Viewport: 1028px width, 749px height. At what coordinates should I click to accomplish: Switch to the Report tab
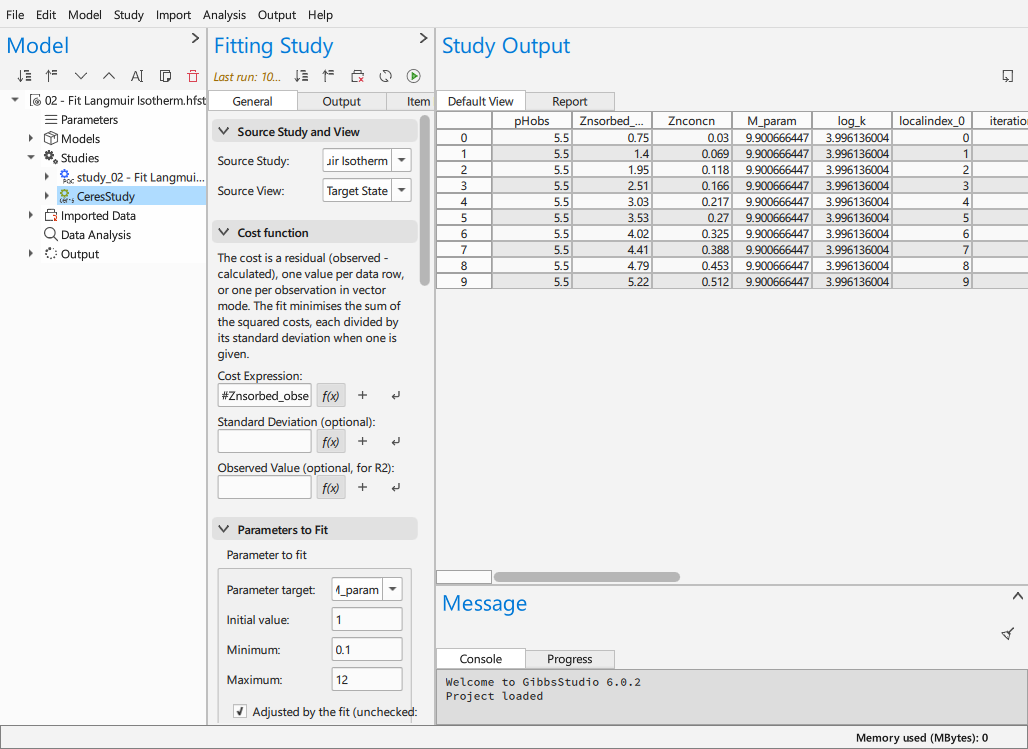[570, 101]
